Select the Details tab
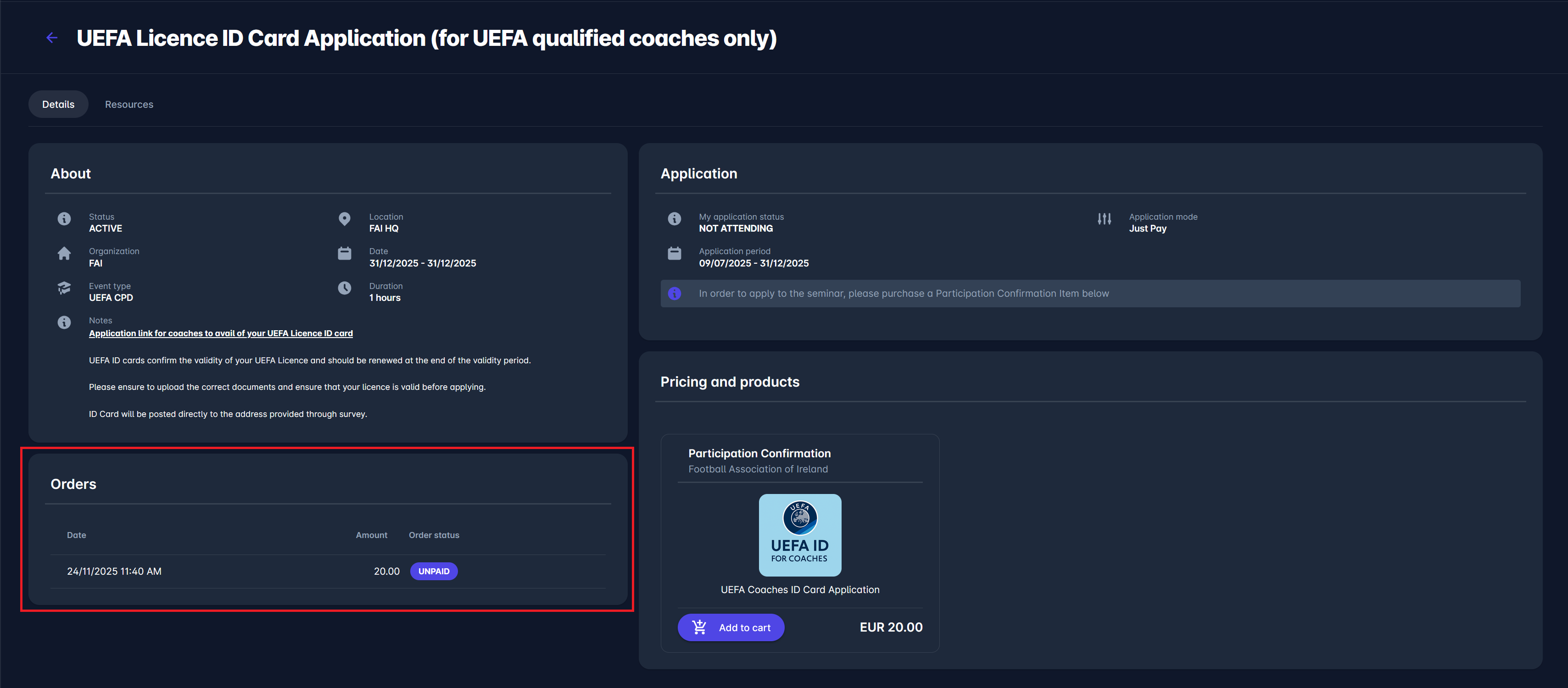The height and width of the screenshot is (688, 1568). [58, 104]
